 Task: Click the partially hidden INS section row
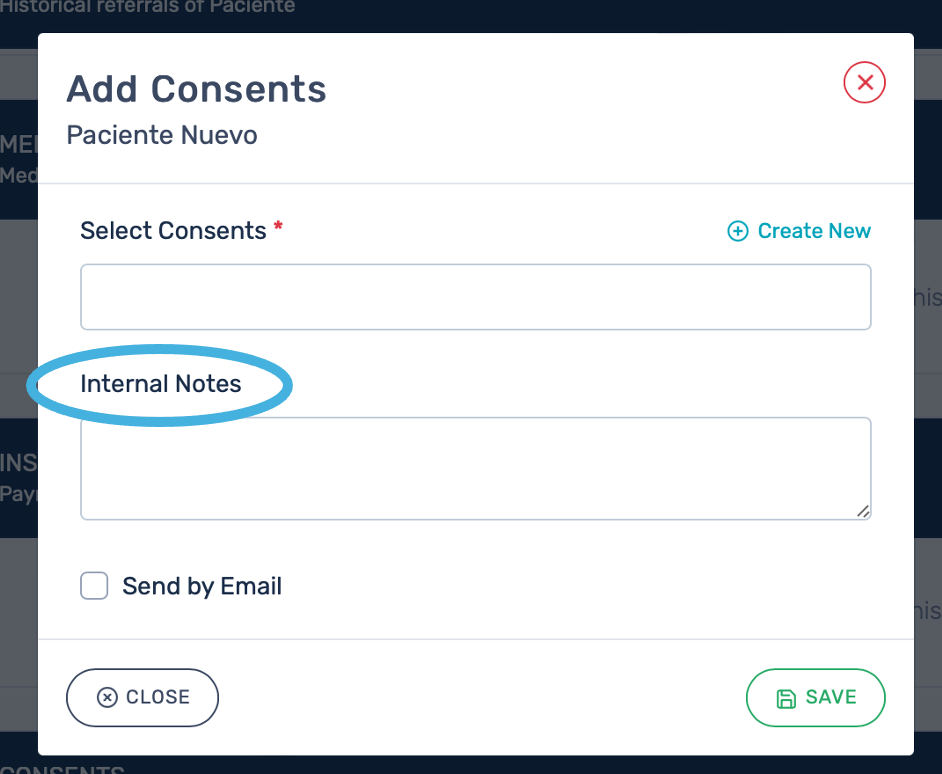(x=18, y=478)
